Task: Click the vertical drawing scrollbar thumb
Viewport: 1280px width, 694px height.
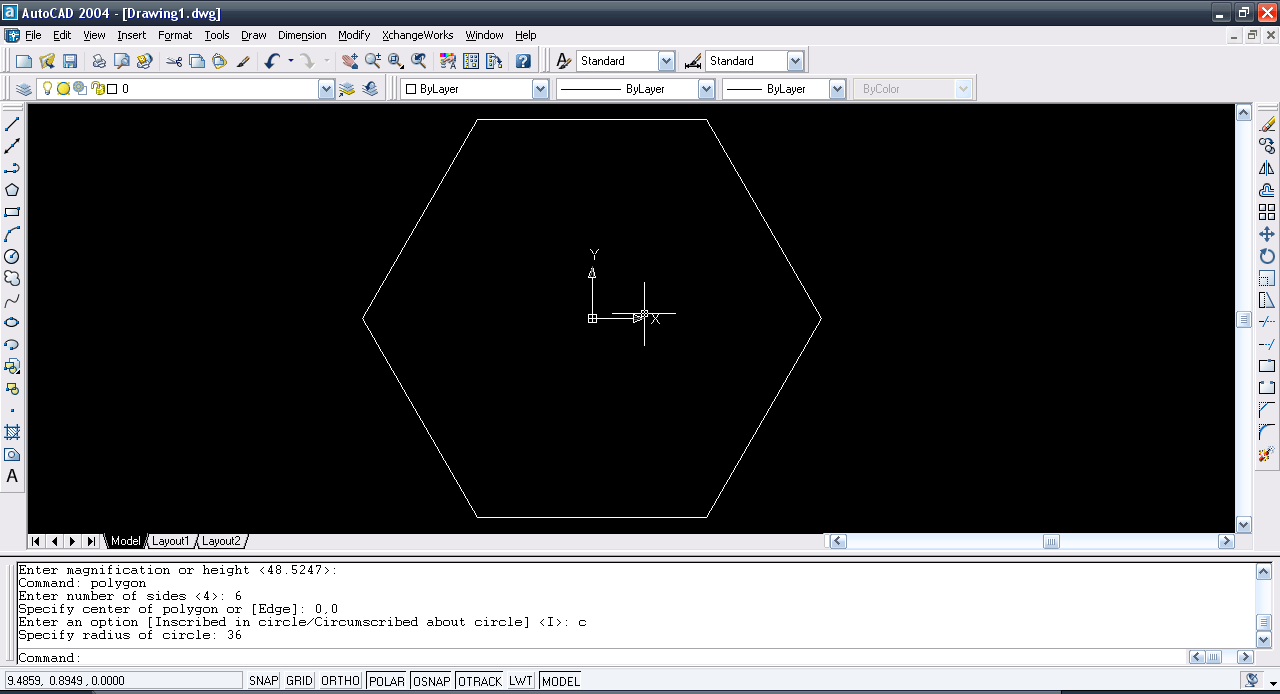Action: pyautogui.click(x=1244, y=320)
